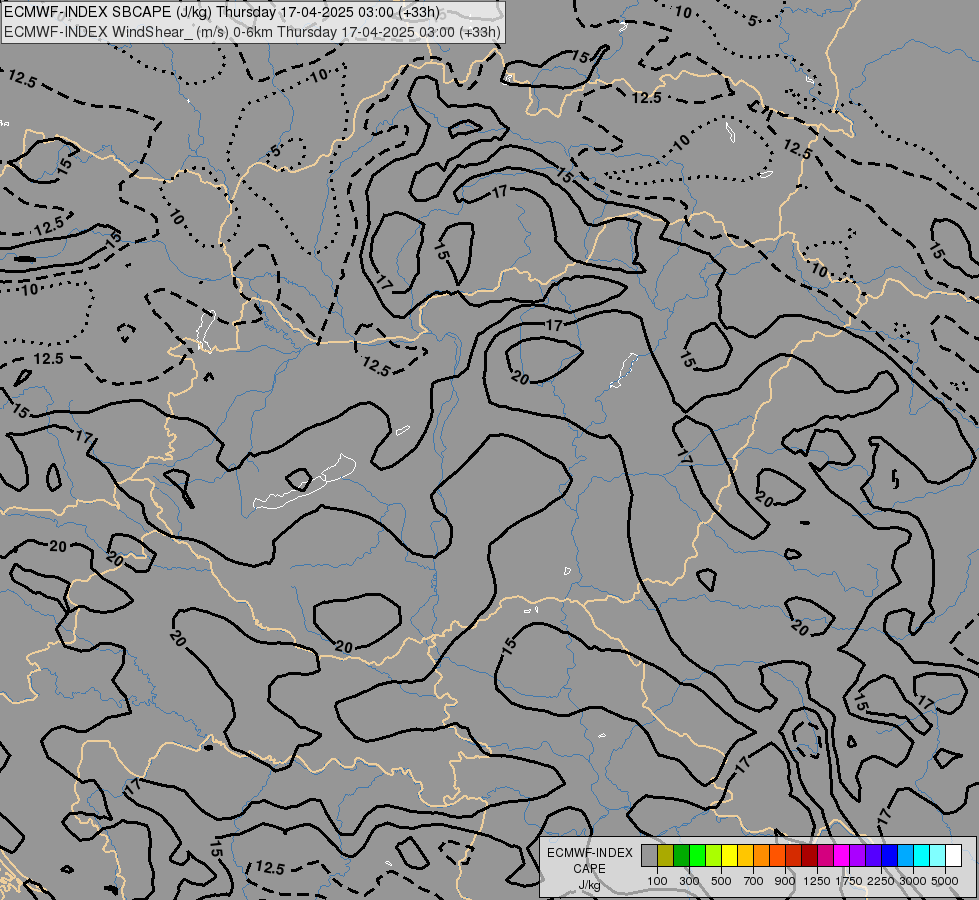The width and height of the screenshot is (979, 900).
Task: Click the legend label 5000
Action: [x=945, y=881]
